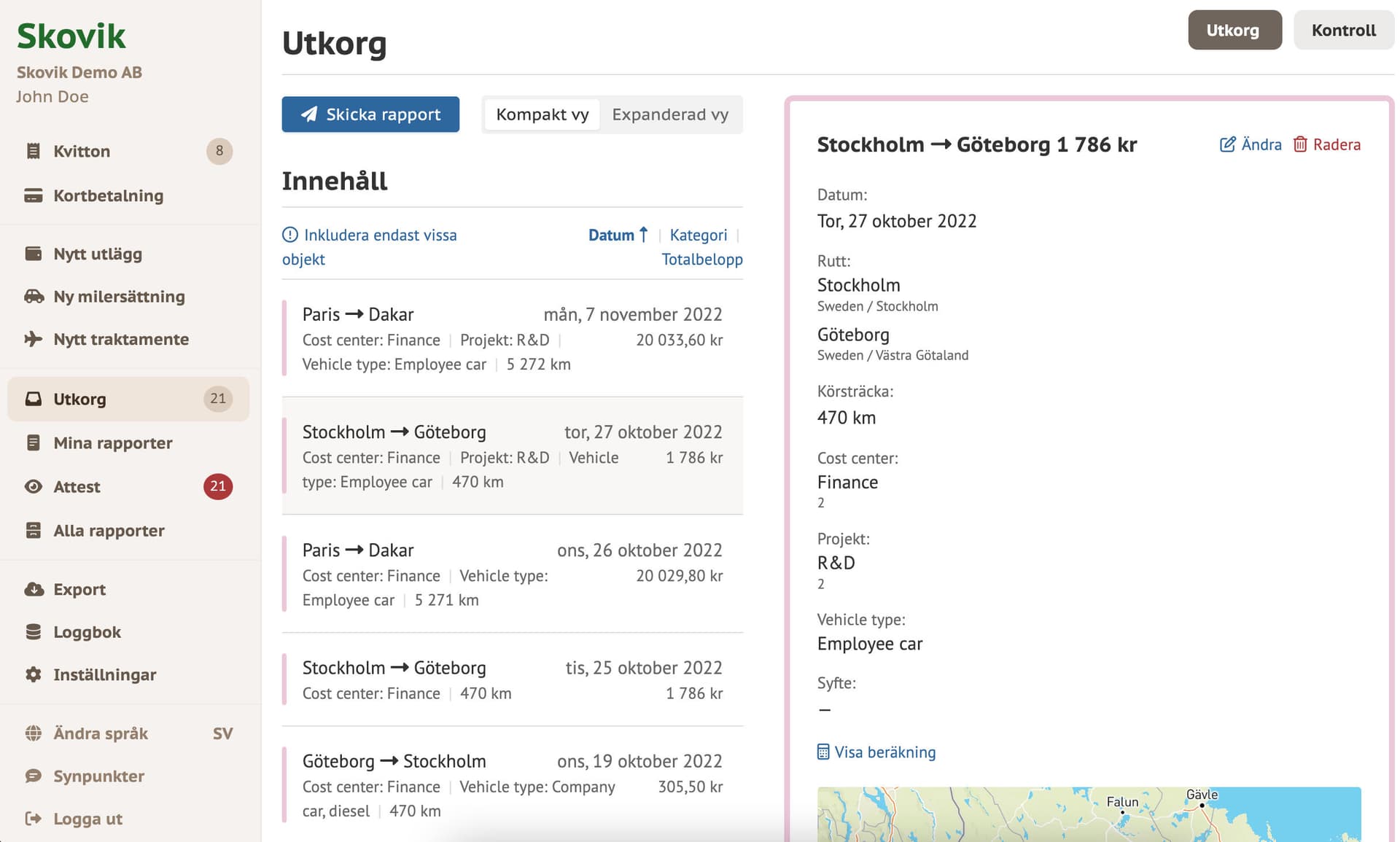Click the Alla rapporter archive icon

tap(33, 530)
